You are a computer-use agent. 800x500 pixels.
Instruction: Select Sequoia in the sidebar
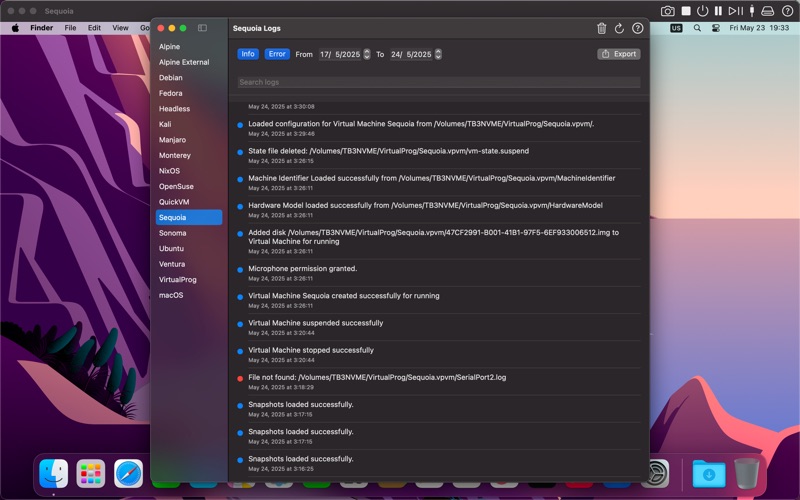tap(189, 217)
